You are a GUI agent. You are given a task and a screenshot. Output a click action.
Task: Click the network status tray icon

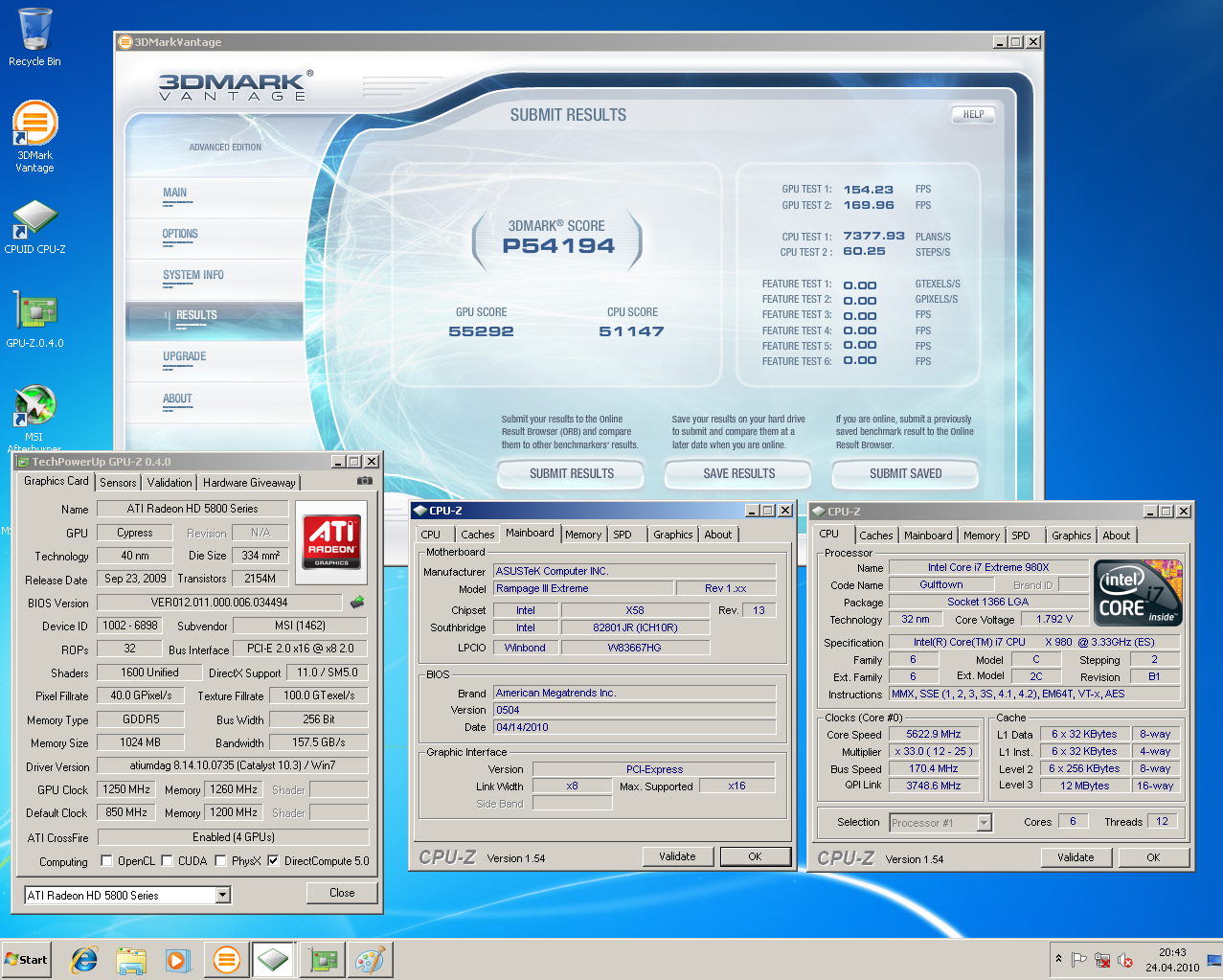(x=1102, y=960)
